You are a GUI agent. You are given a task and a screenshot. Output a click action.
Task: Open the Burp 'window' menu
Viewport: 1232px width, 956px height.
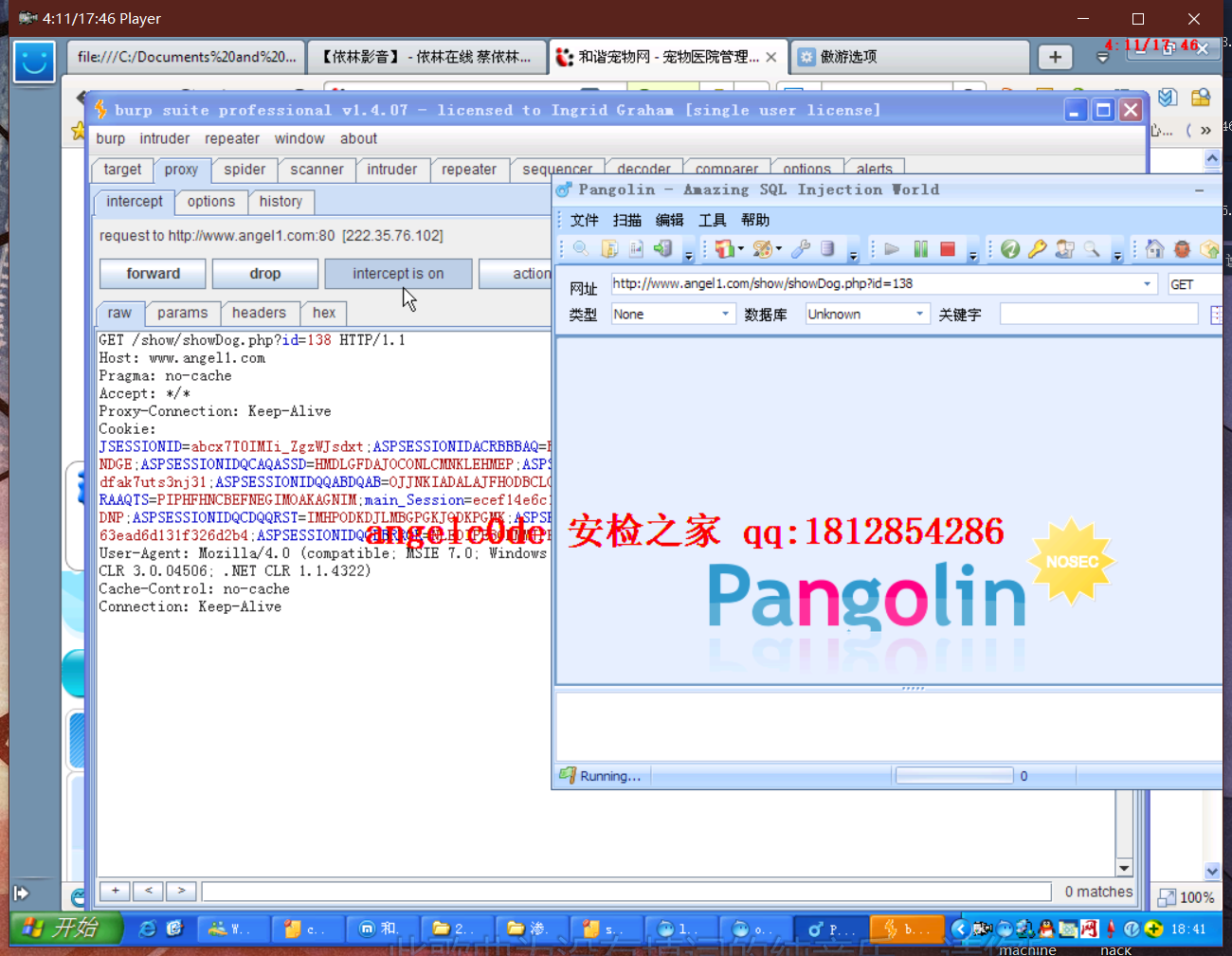[299, 138]
